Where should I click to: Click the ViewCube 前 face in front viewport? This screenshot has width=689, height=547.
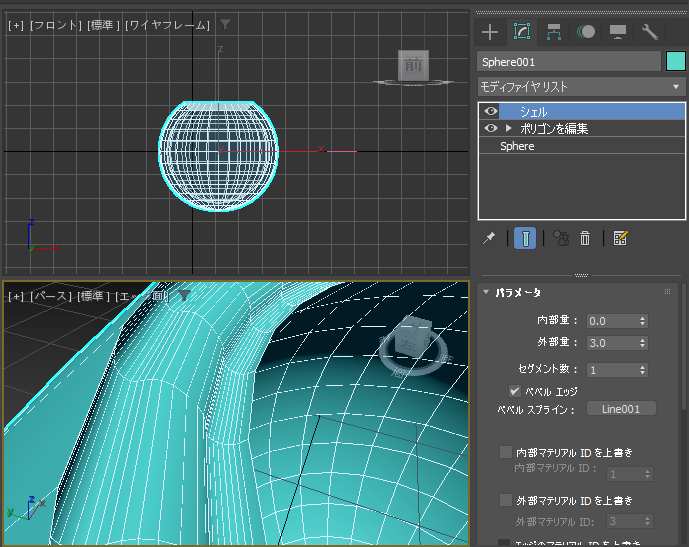point(413,65)
